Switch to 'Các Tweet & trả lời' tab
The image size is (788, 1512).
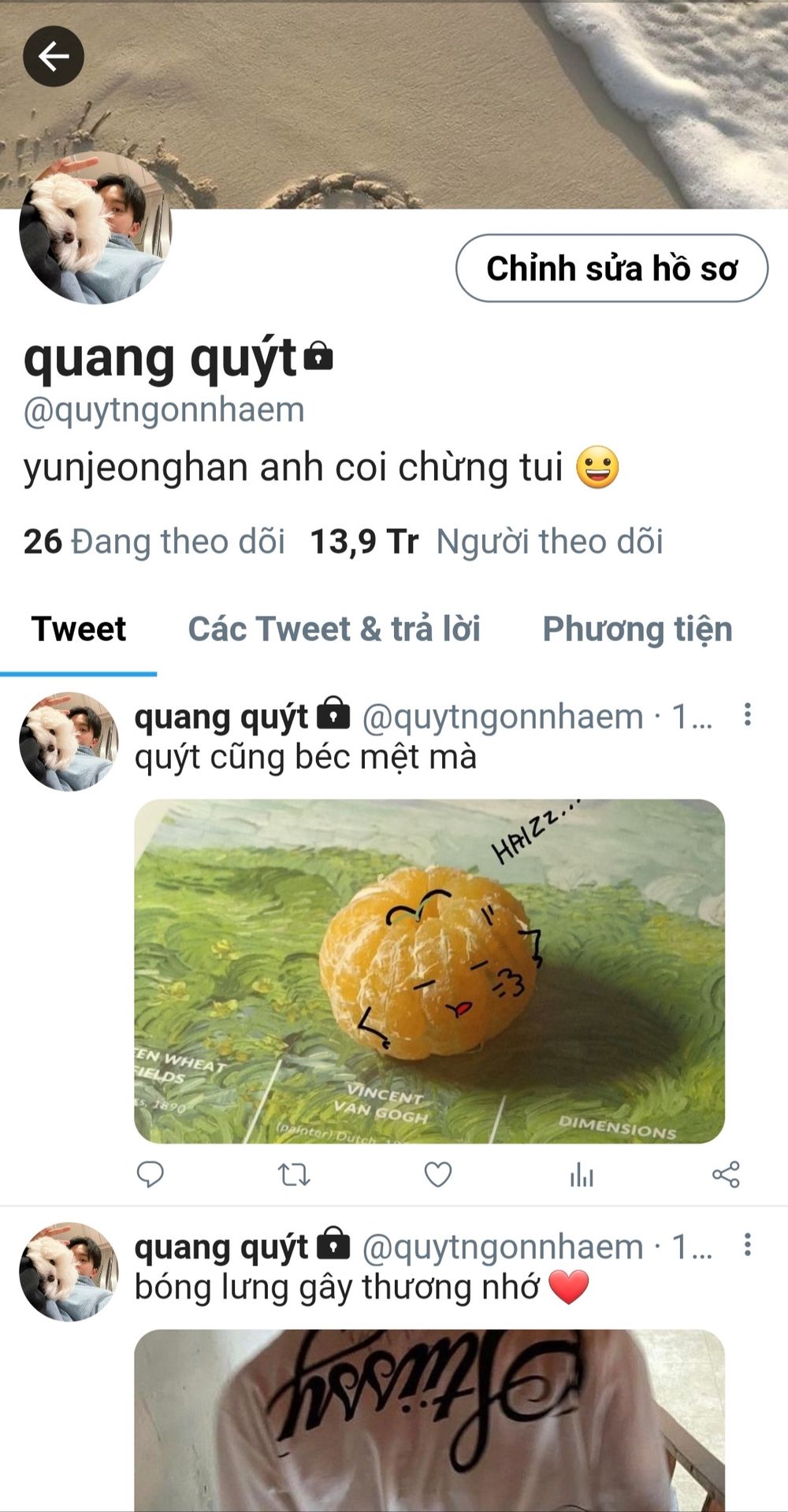pyautogui.click(x=334, y=628)
